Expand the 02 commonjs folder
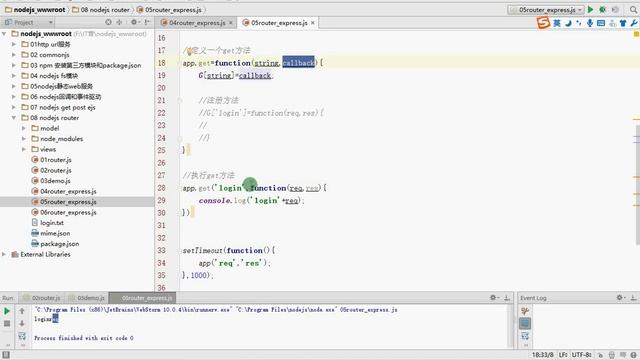The height and width of the screenshot is (360, 640). pos(14,55)
